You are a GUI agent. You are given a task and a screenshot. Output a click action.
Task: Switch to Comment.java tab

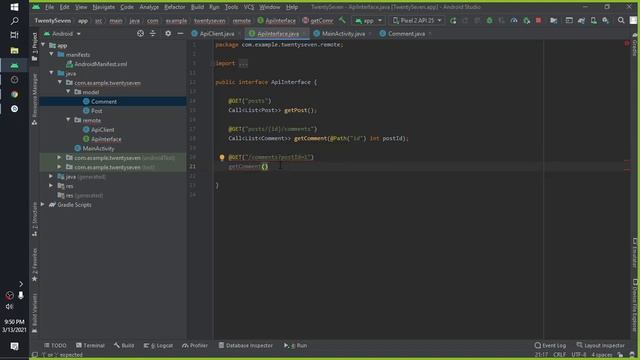pyautogui.click(x=406, y=34)
